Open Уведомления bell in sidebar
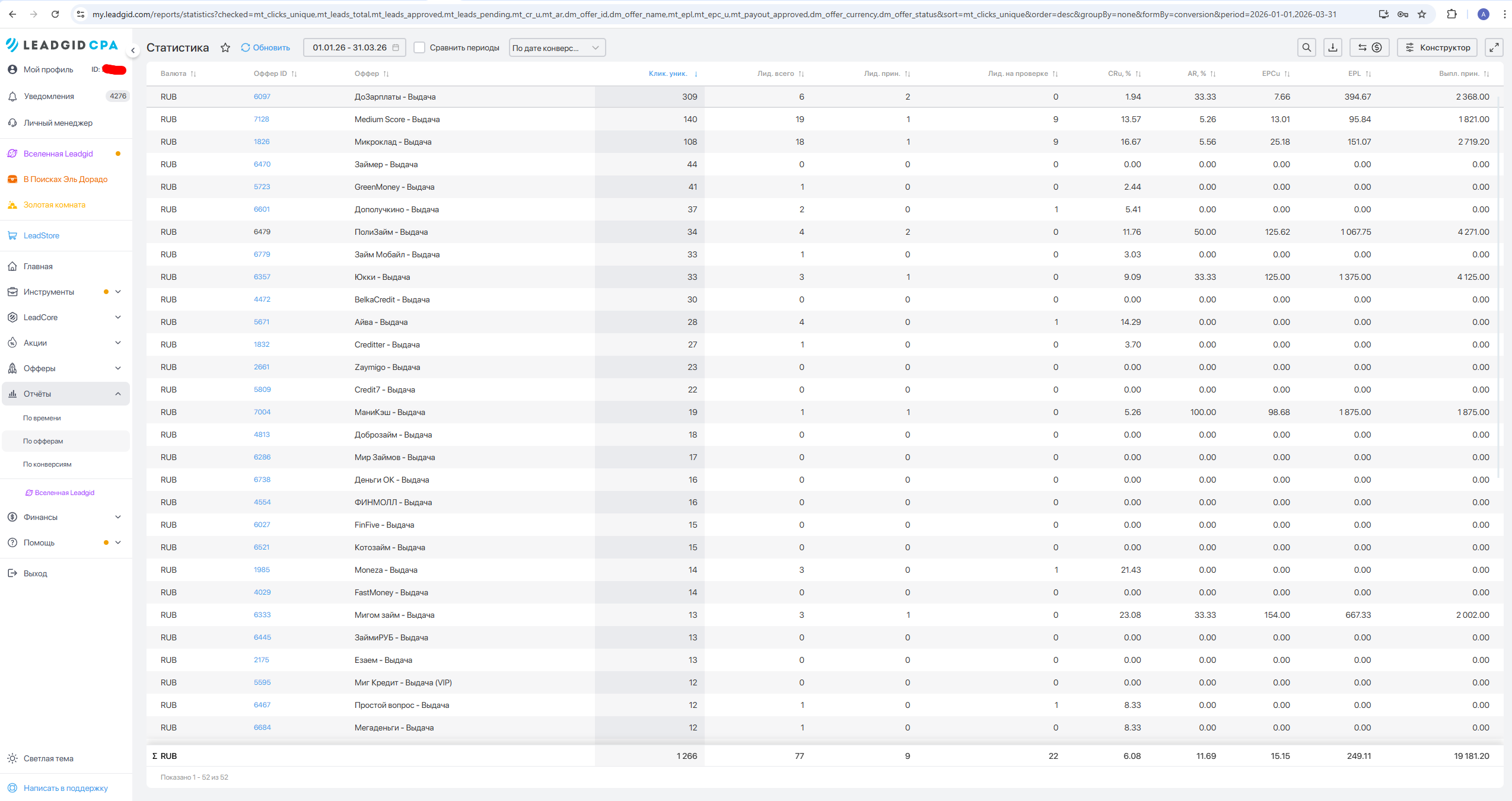Image resolution: width=1512 pixels, height=801 pixels. 49,96
